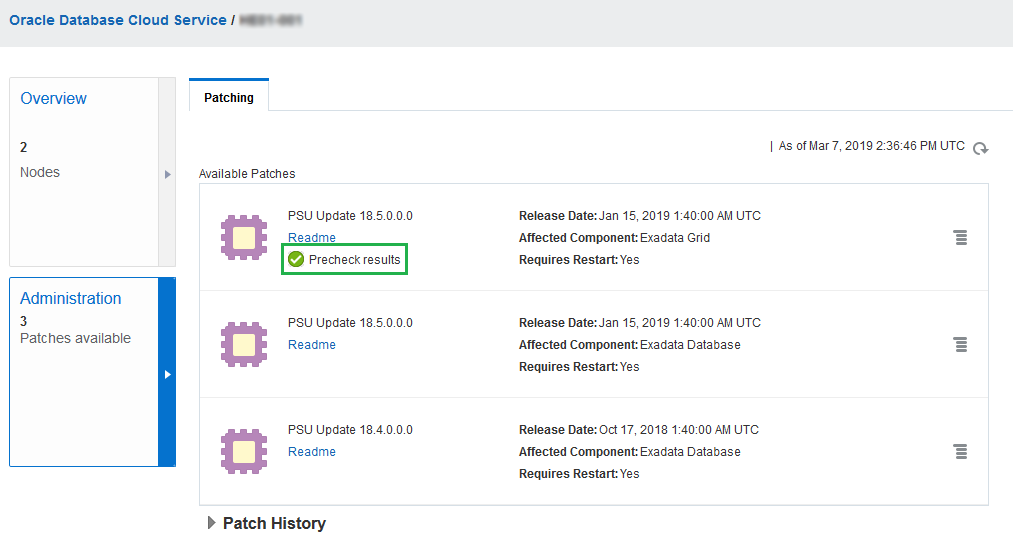
Task: Expand the Patch History section
Action: click(211, 523)
